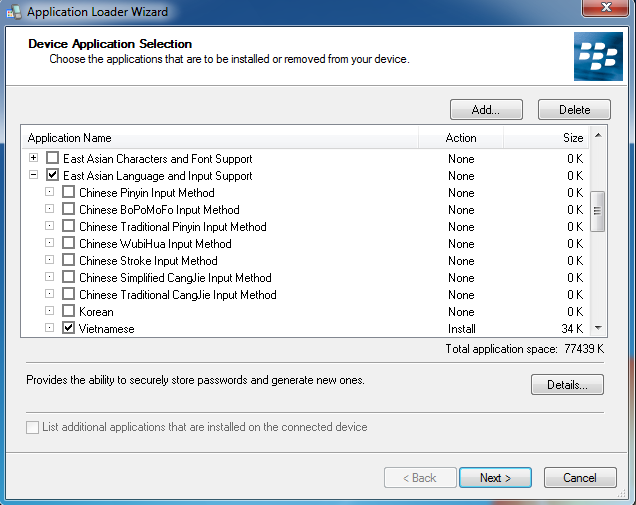Click tree node beside Chinese WubiHua Input Method

point(49,243)
